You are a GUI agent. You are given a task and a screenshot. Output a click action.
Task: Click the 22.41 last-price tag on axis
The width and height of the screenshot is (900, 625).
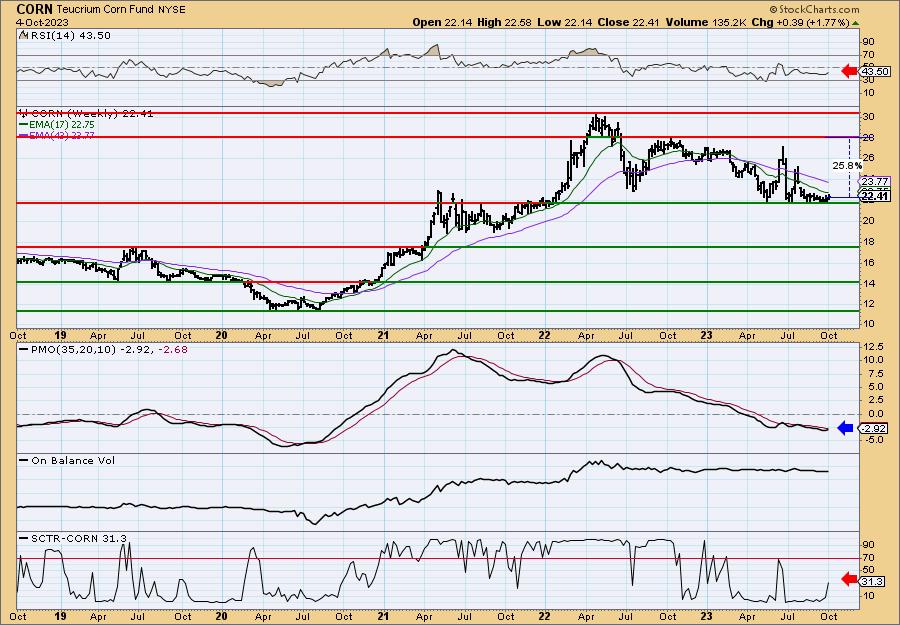coord(876,197)
